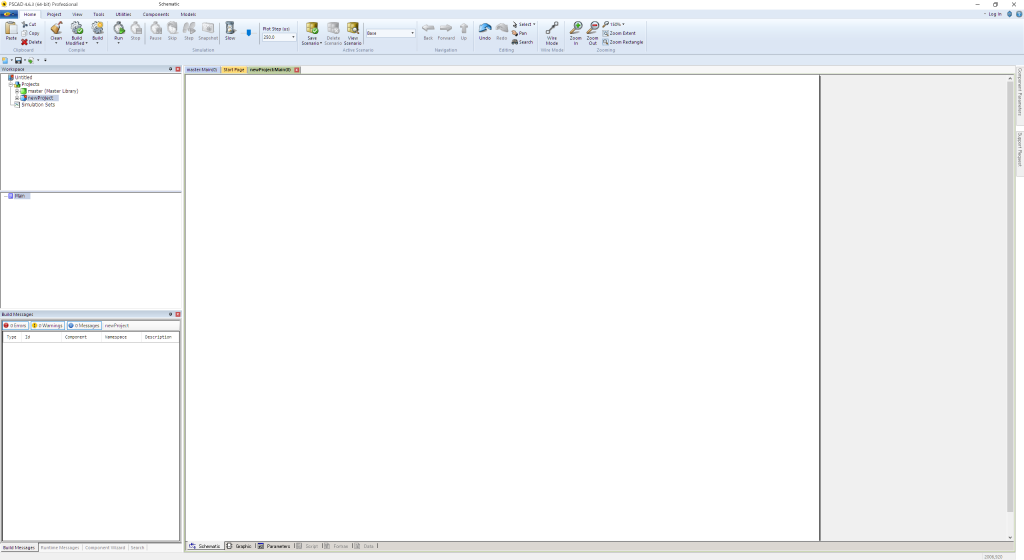Image resolution: width=1024 pixels, height=560 pixels.
Task: Click the Zoom In magnifier icon
Action: click(576, 29)
